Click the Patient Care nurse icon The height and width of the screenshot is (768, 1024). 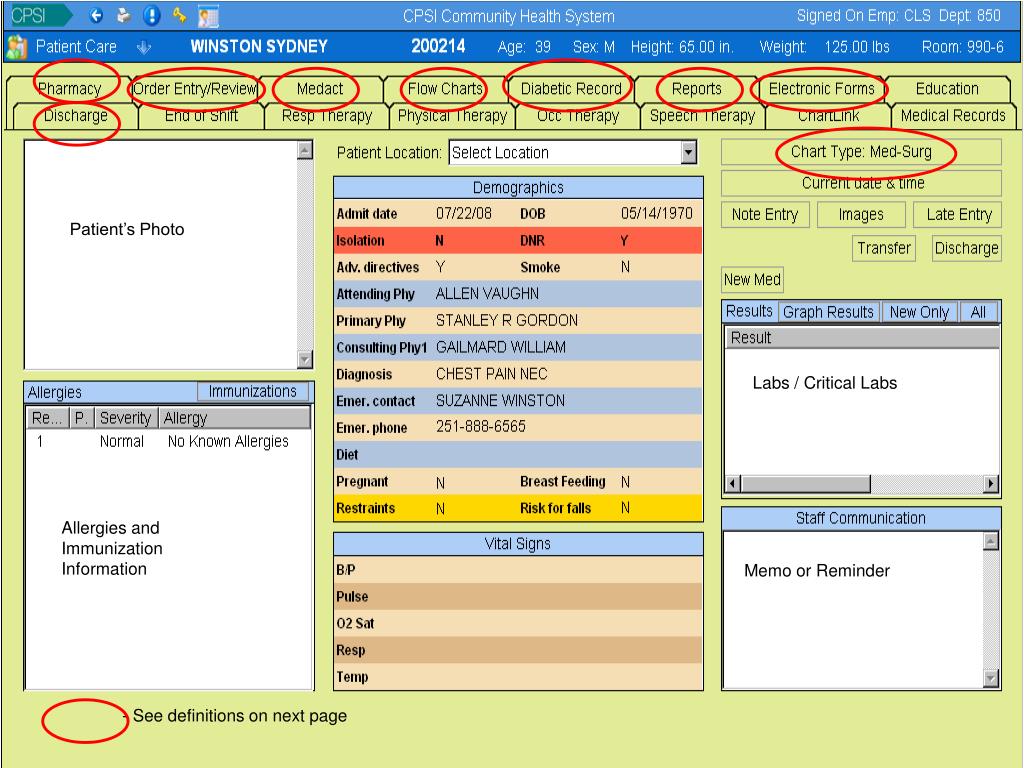coord(16,46)
